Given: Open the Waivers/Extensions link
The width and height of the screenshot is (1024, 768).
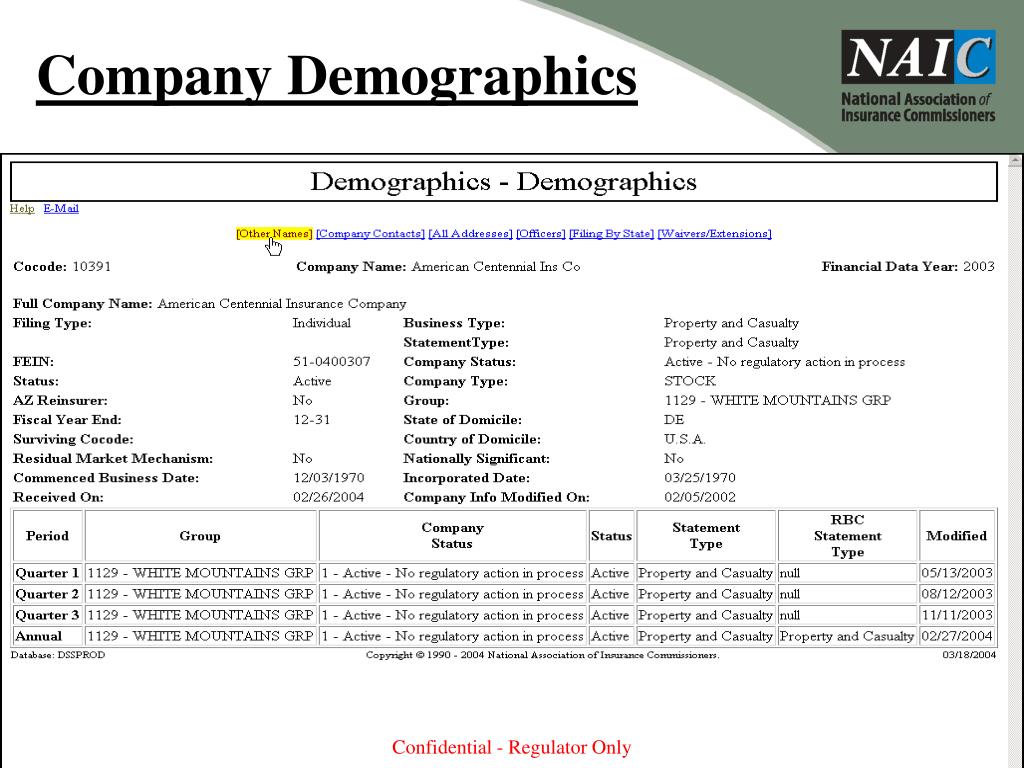Looking at the screenshot, I should pyautogui.click(x=714, y=234).
